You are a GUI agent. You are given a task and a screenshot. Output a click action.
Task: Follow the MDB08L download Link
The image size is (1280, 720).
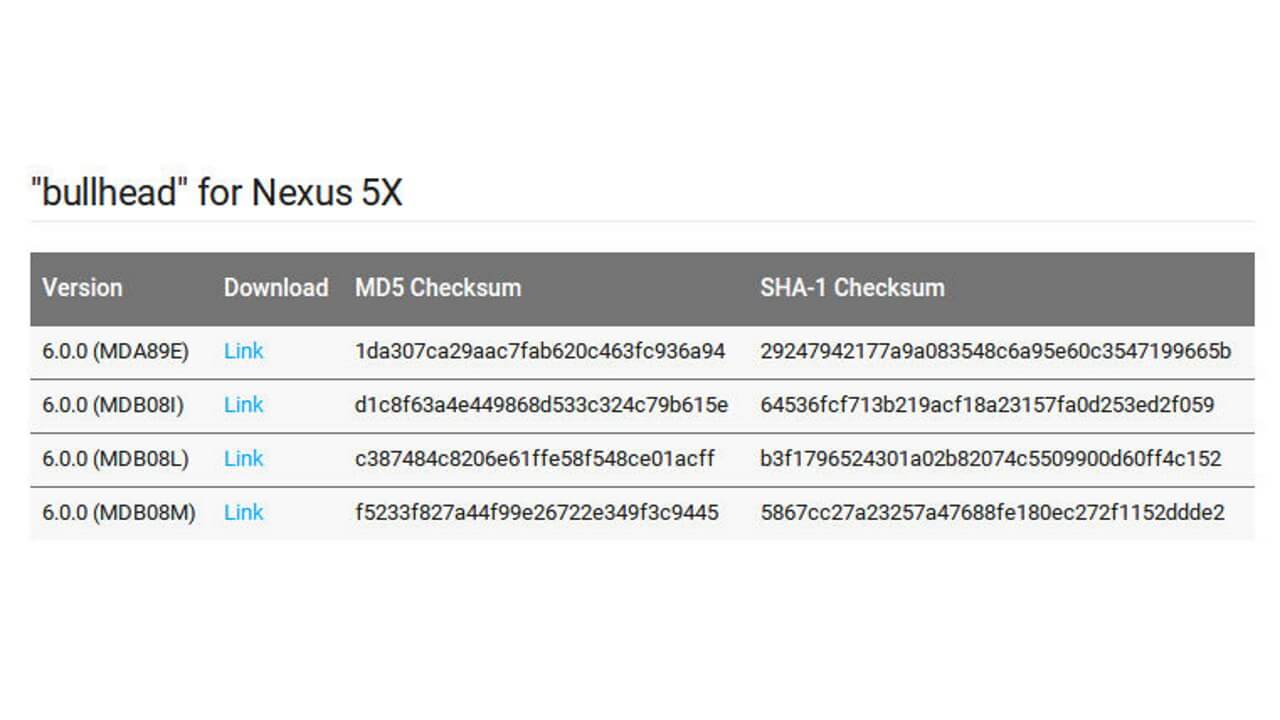coord(243,459)
